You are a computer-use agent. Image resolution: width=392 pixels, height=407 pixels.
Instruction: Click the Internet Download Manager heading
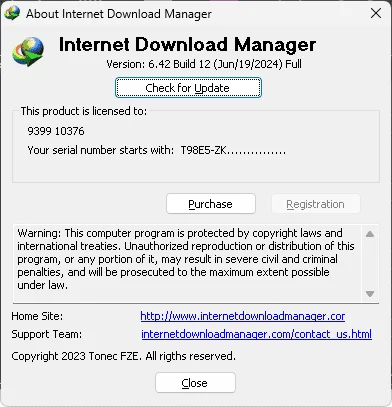[187, 45]
